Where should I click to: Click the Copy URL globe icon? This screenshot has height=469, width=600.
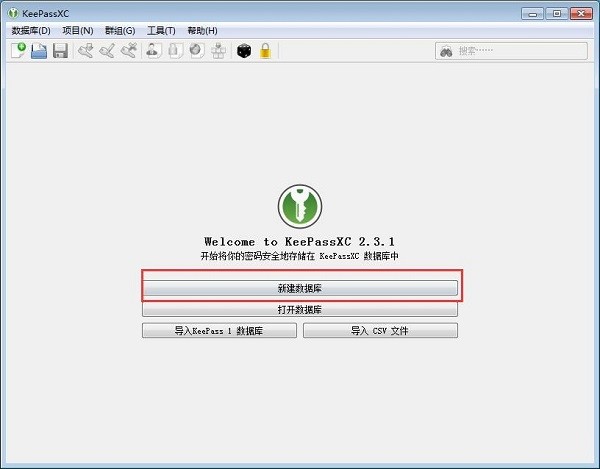click(x=197, y=50)
